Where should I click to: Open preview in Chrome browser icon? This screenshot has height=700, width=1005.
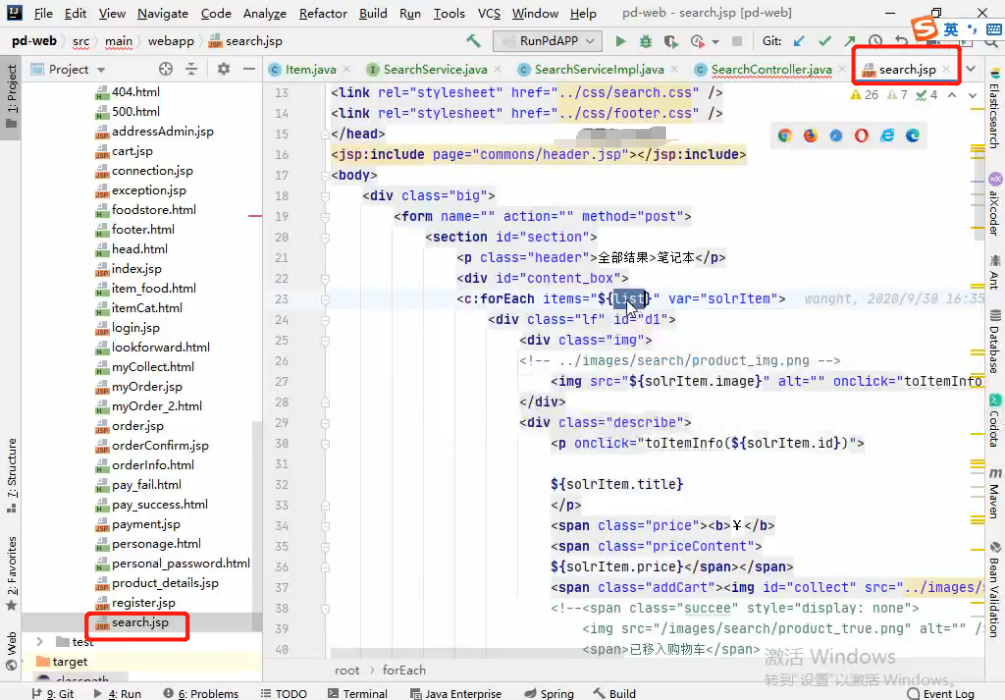pyautogui.click(x=785, y=135)
